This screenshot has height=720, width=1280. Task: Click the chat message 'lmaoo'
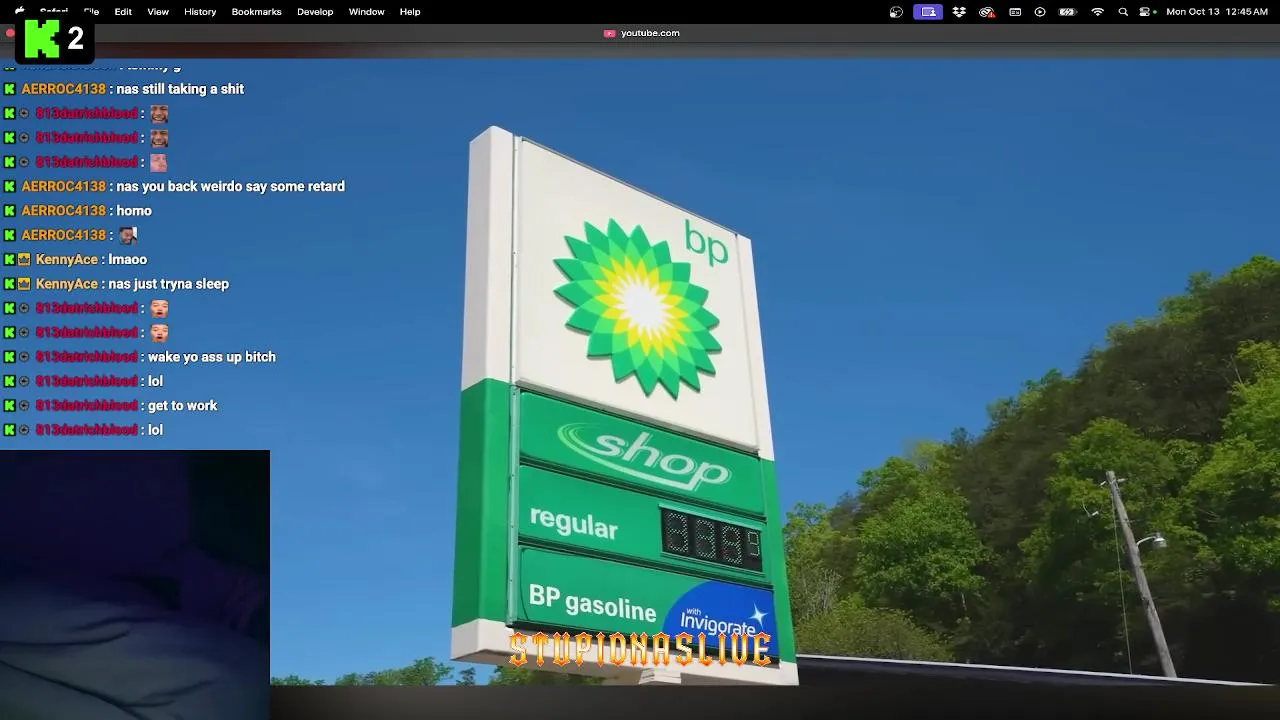[x=128, y=260]
